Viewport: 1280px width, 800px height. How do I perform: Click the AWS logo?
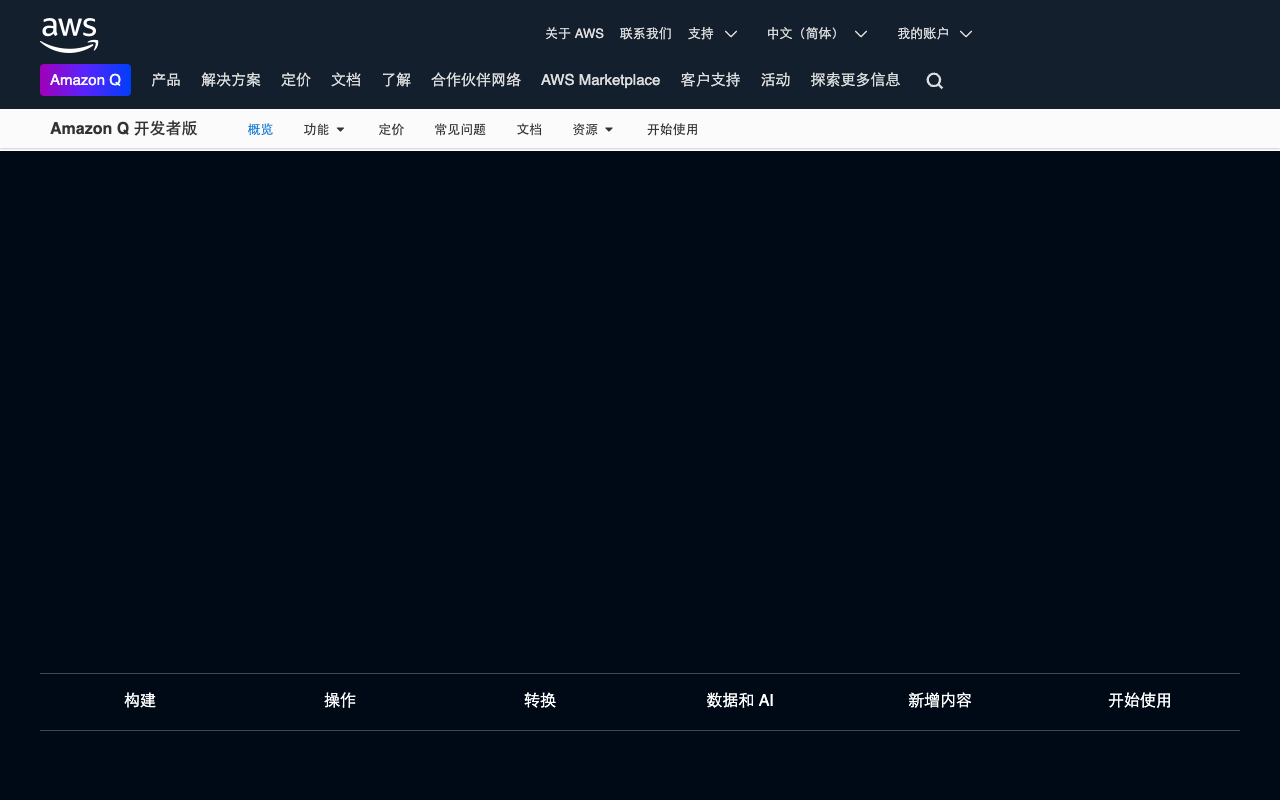pyautogui.click(x=69, y=35)
